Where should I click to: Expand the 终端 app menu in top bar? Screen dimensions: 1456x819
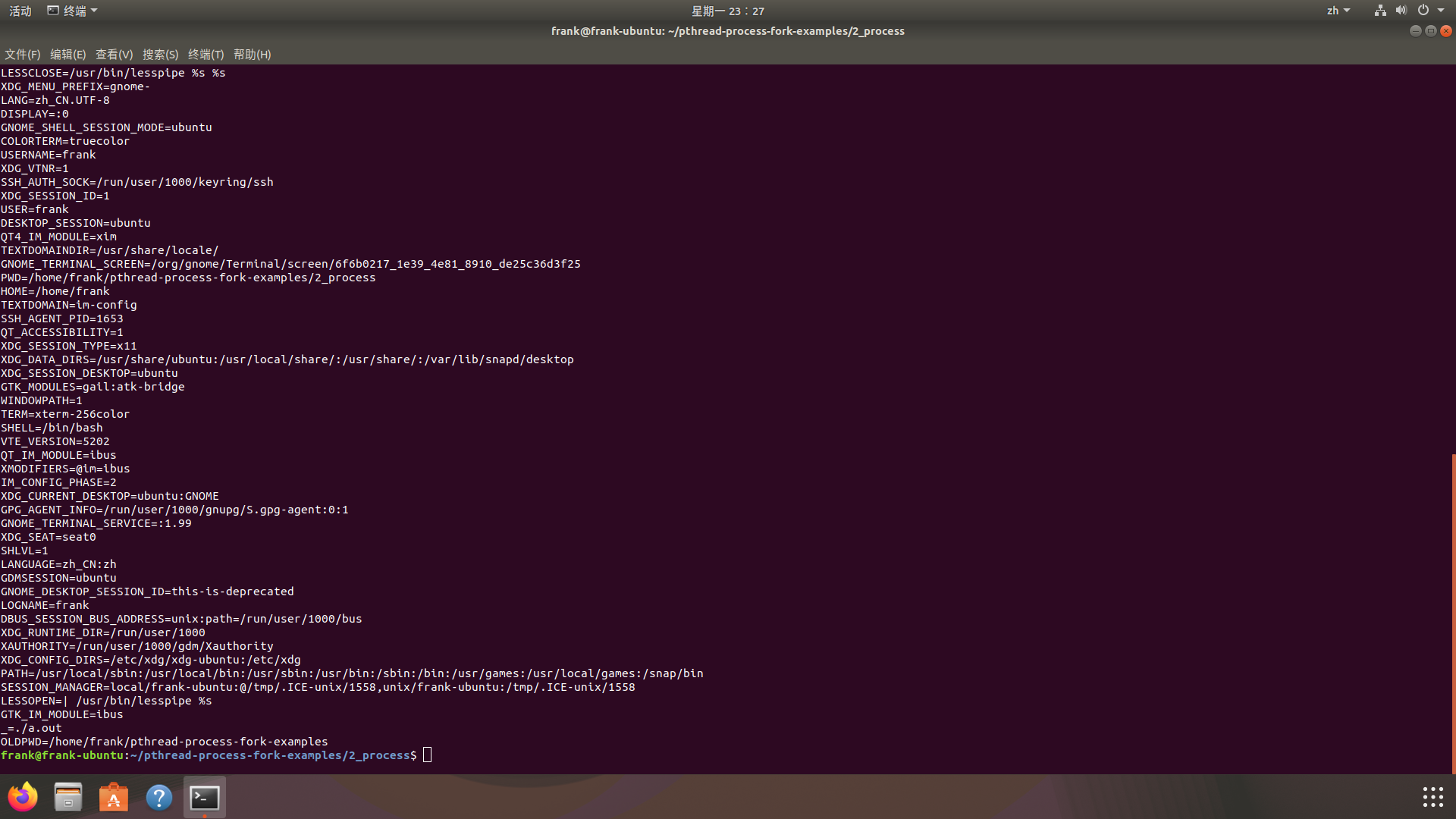pyautogui.click(x=73, y=11)
